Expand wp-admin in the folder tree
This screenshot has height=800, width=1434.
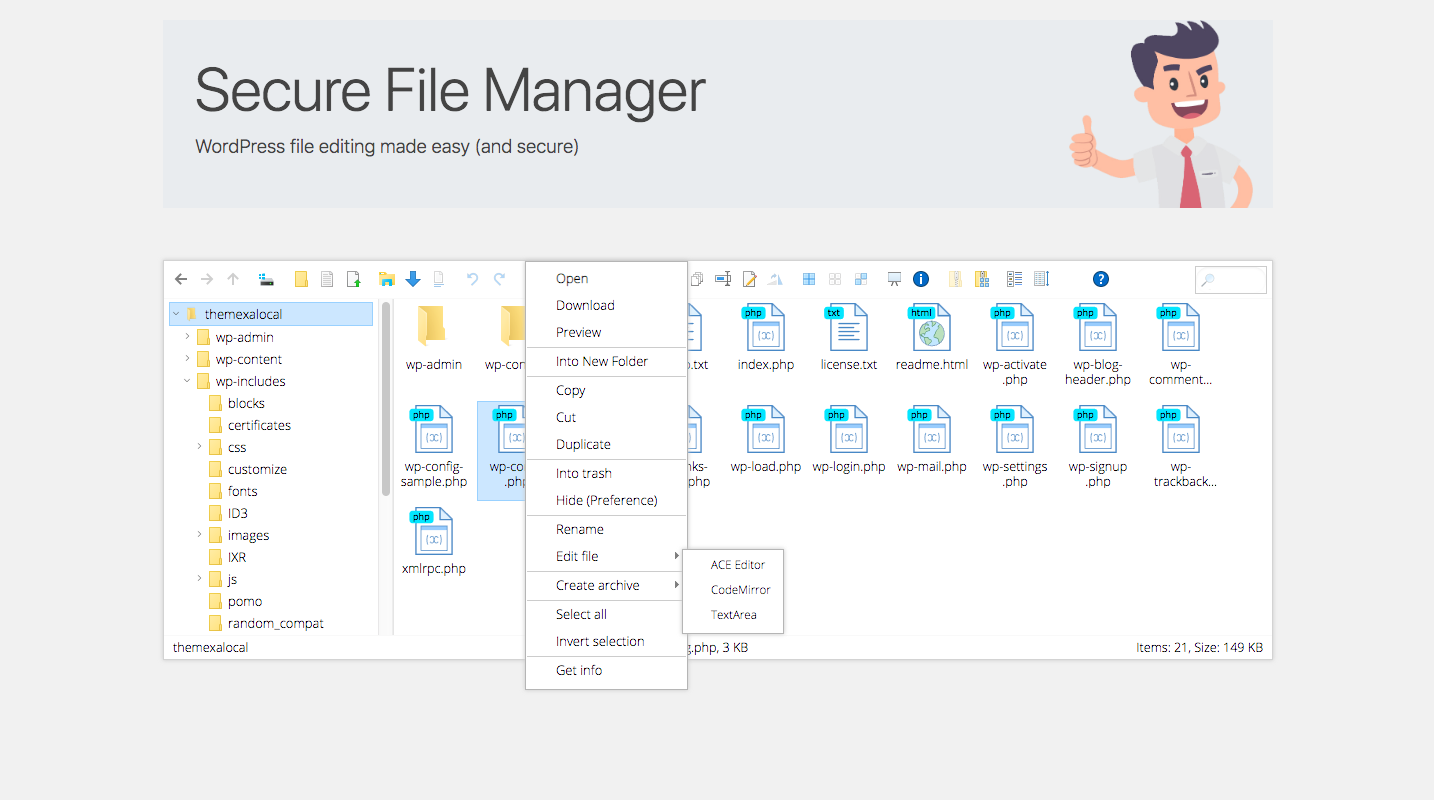(x=187, y=337)
